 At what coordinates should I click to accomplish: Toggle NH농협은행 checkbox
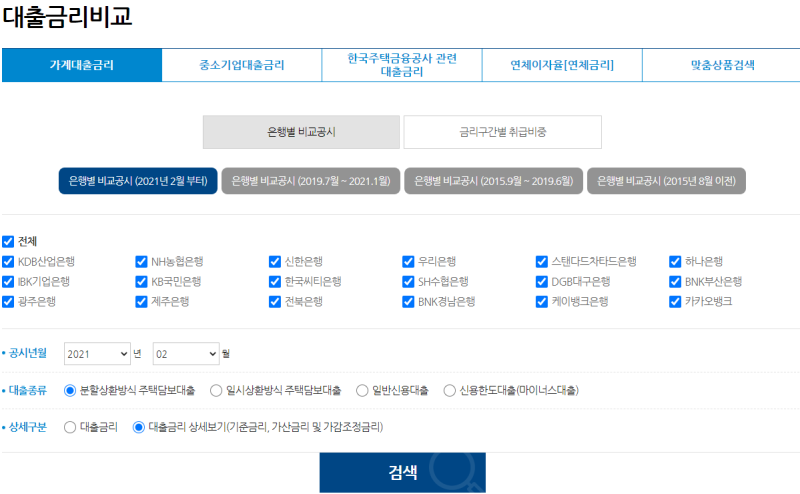point(141,262)
